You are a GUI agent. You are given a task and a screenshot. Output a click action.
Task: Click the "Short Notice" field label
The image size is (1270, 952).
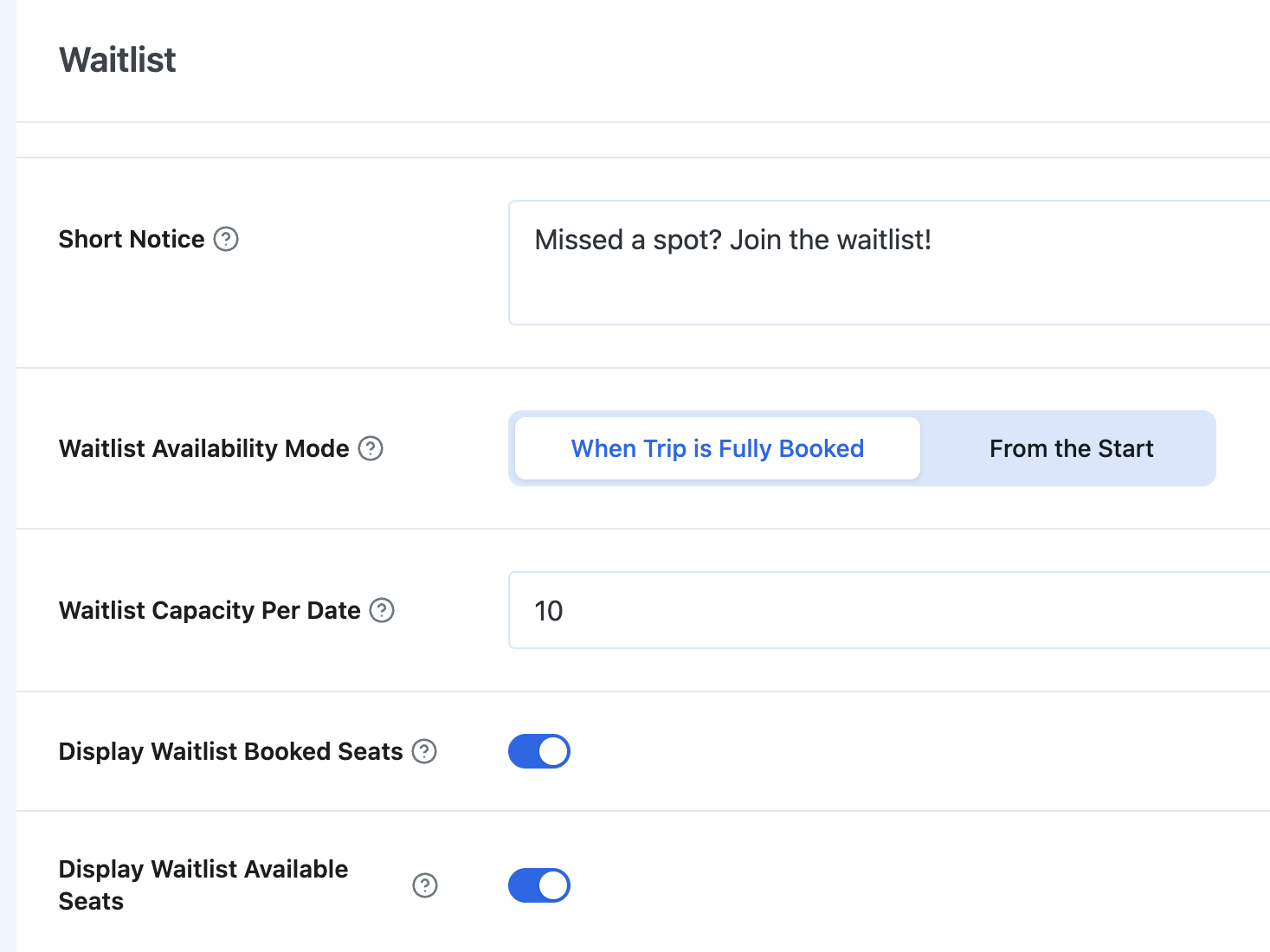click(132, 239)
